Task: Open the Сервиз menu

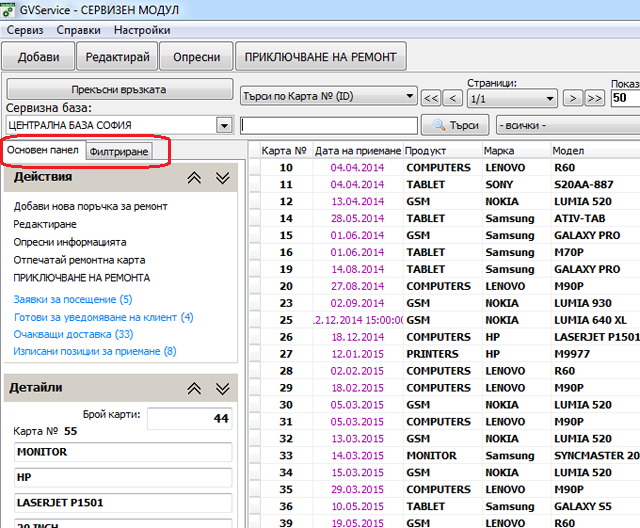Action: click(x=25, y=30)
